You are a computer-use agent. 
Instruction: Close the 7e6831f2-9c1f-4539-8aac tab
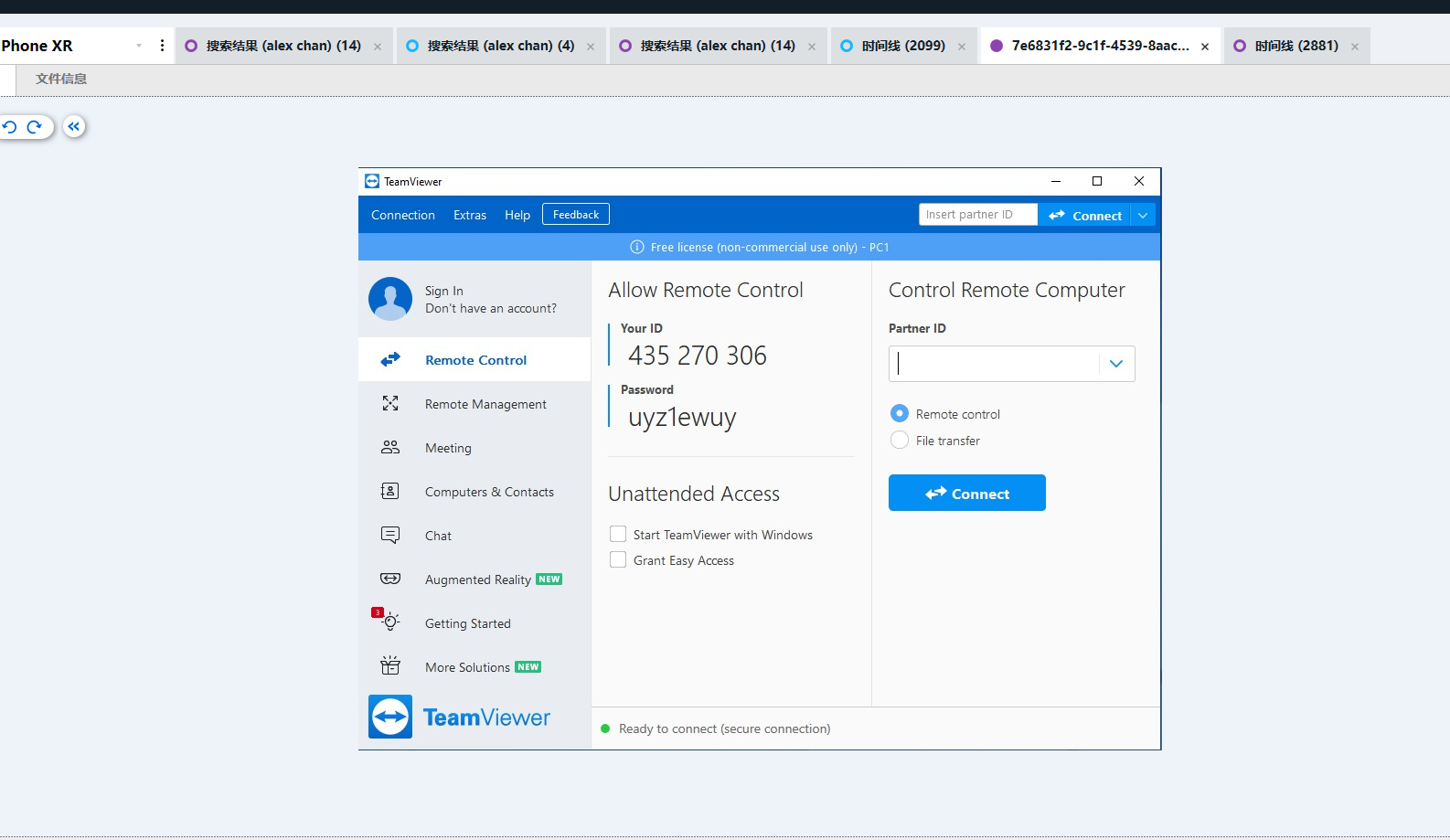(1205, 47)
